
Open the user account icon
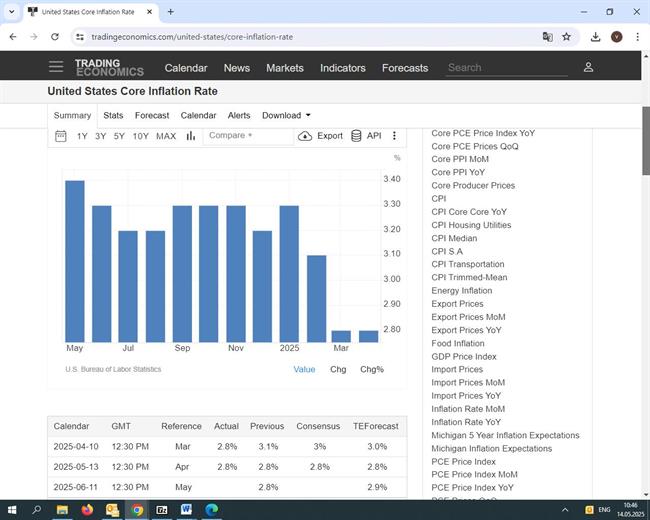[x=588, y=67]
